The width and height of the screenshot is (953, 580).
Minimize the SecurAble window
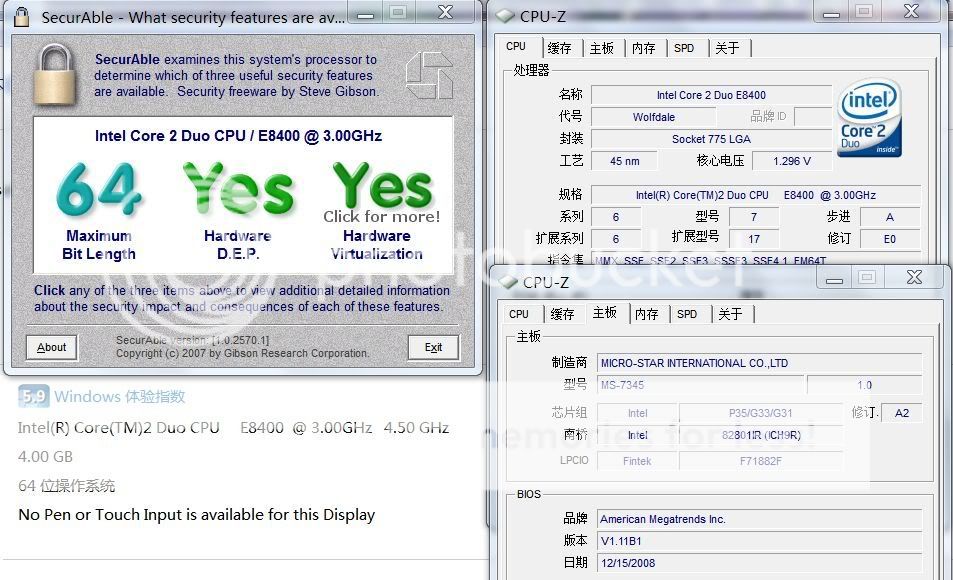click(x=365, y=13)
